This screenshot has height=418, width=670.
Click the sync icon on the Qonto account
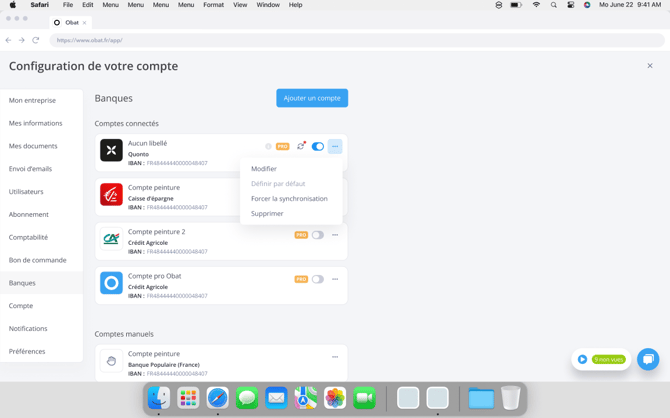301,146
